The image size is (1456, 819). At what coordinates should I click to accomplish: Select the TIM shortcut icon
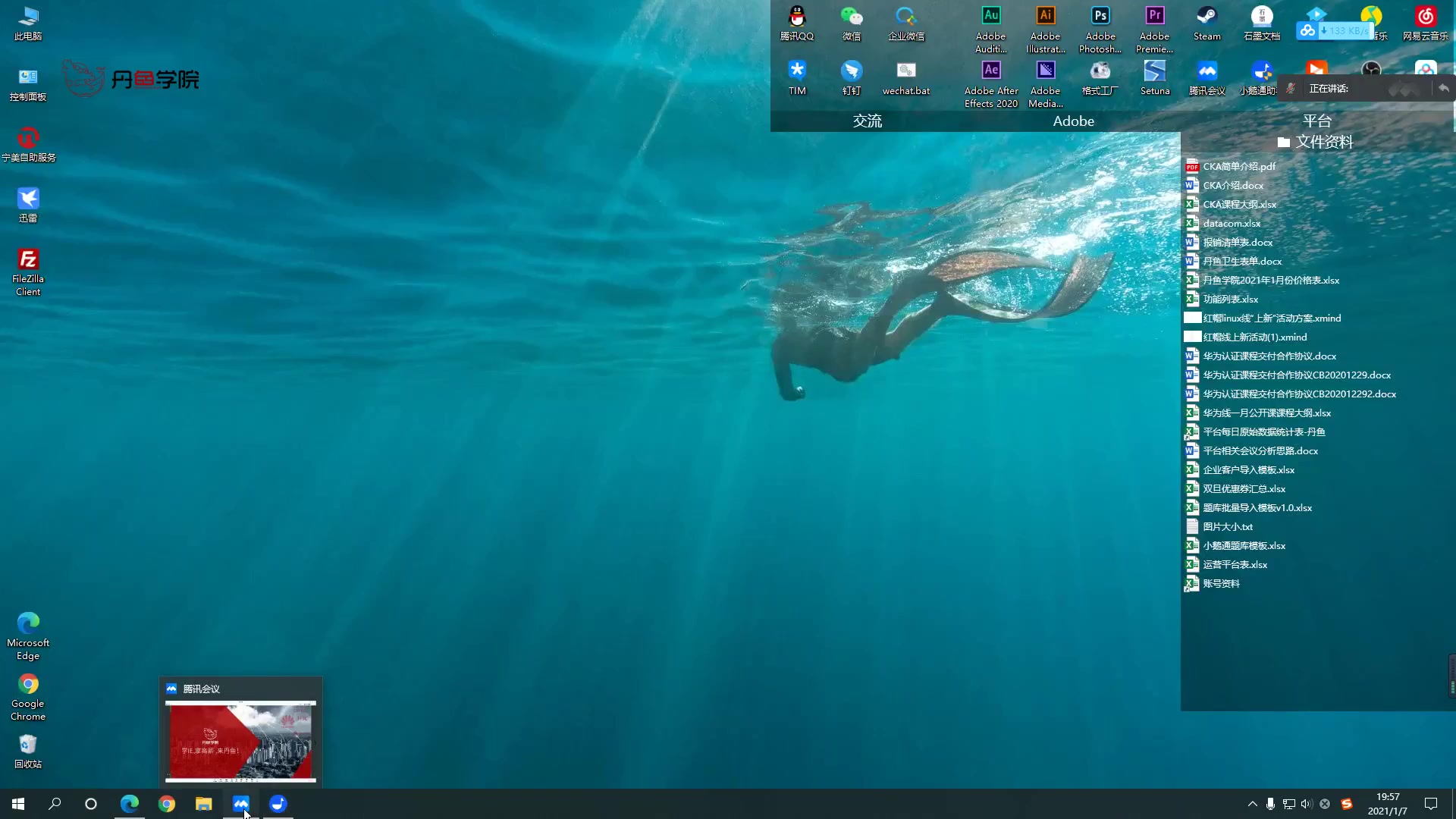click(x=797, y=77)
